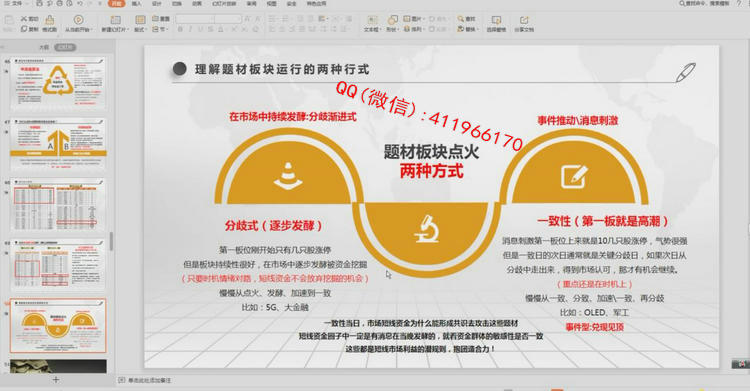Open the Find magnifier tool
Image resolution: width=750 pixels, height=391 pixels.
click(460, 19)
